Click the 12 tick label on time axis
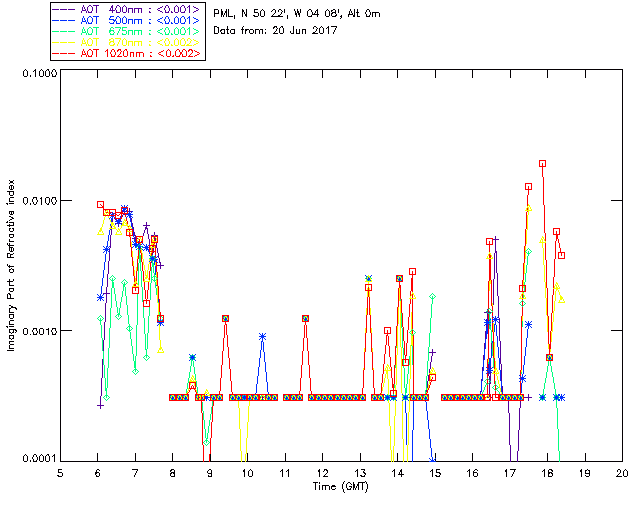Image resolution: width=640 pixels, height=512 pixels. coord(323,472)
